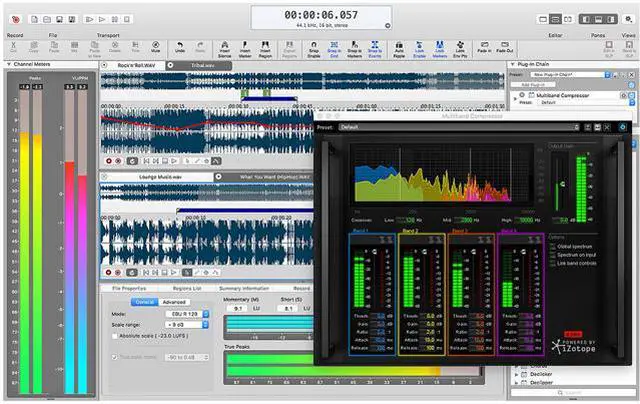Click the search field below the plug-in list
This screenshot has height=404, width=640.
point(571,393)
